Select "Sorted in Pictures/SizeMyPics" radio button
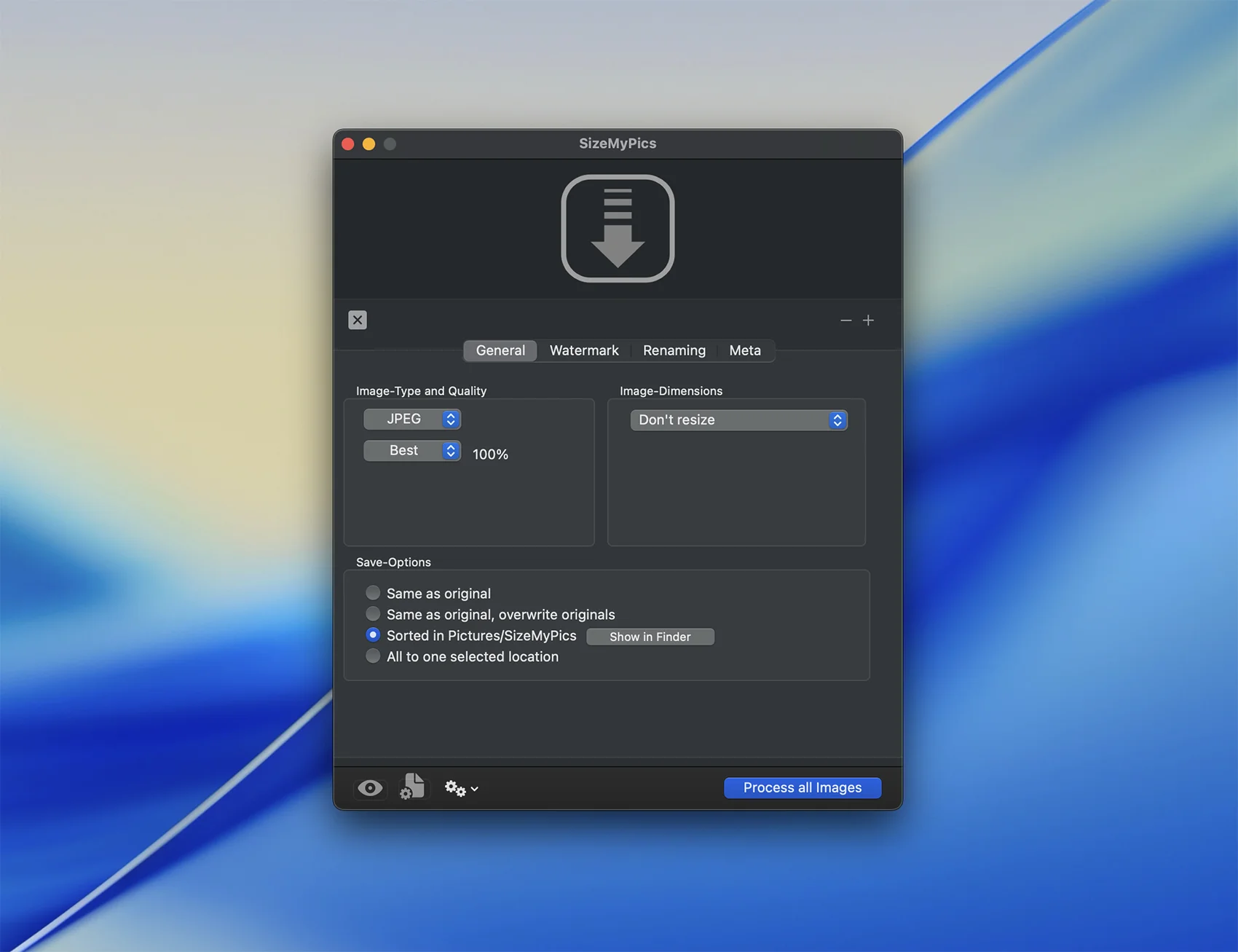The image size is (1238, 952). pyautogui.click(x=373, y=635)
